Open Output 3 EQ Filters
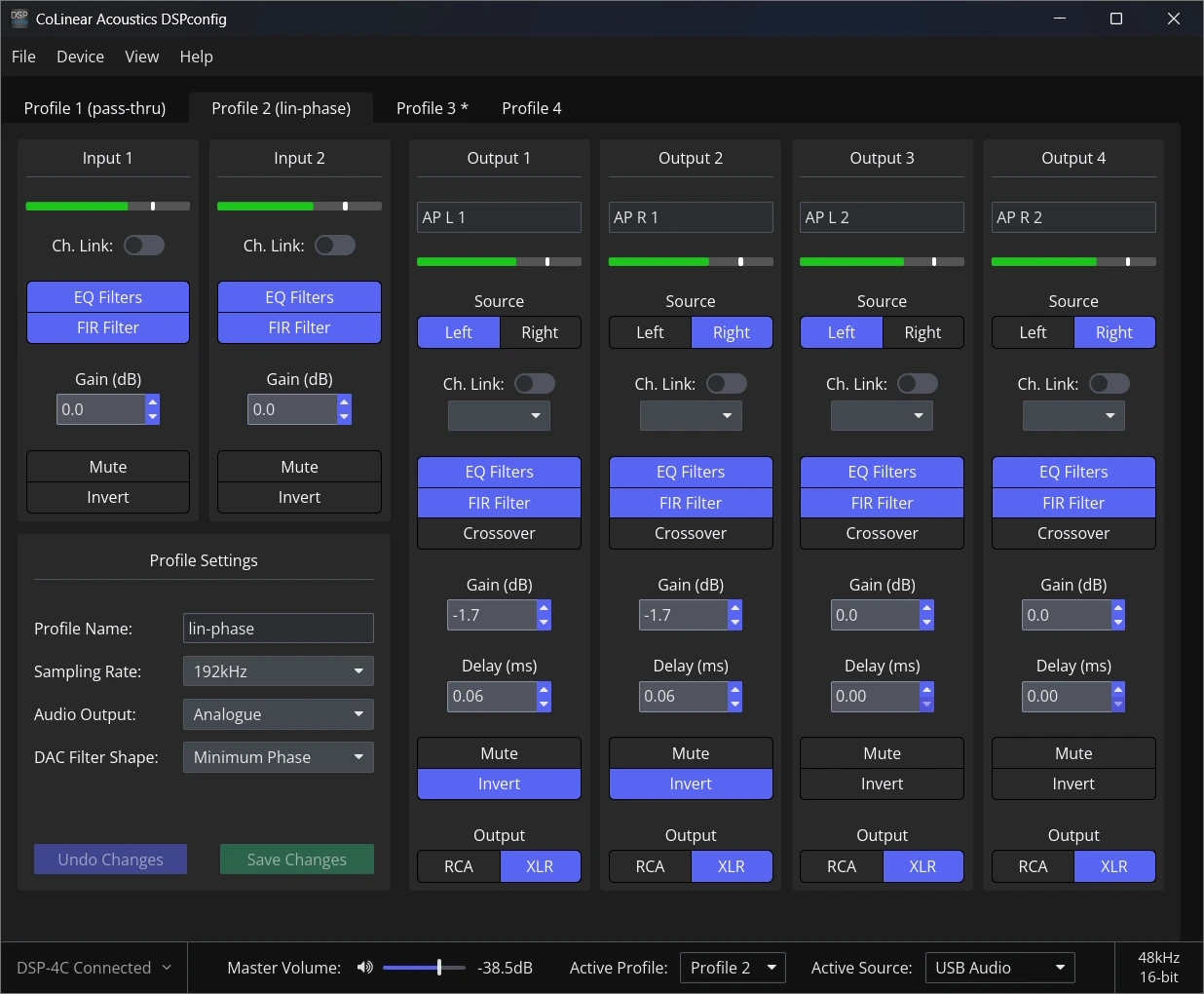 pyautogui.click(x=882, y=472)
